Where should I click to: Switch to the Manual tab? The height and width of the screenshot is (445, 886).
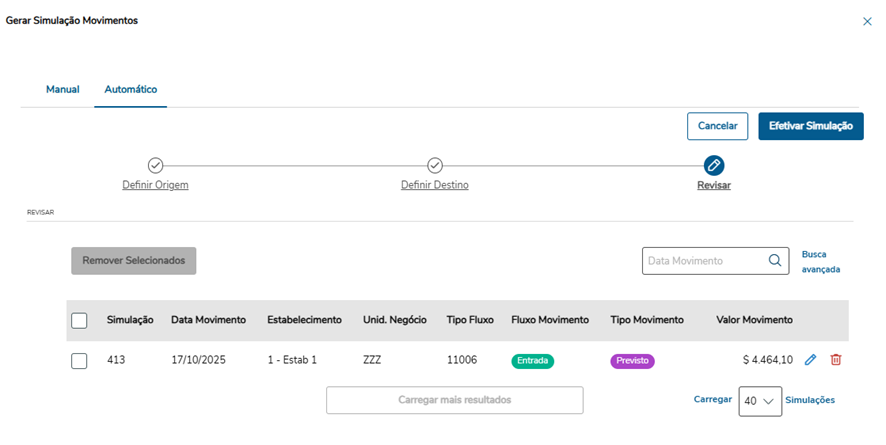(63, 89)
